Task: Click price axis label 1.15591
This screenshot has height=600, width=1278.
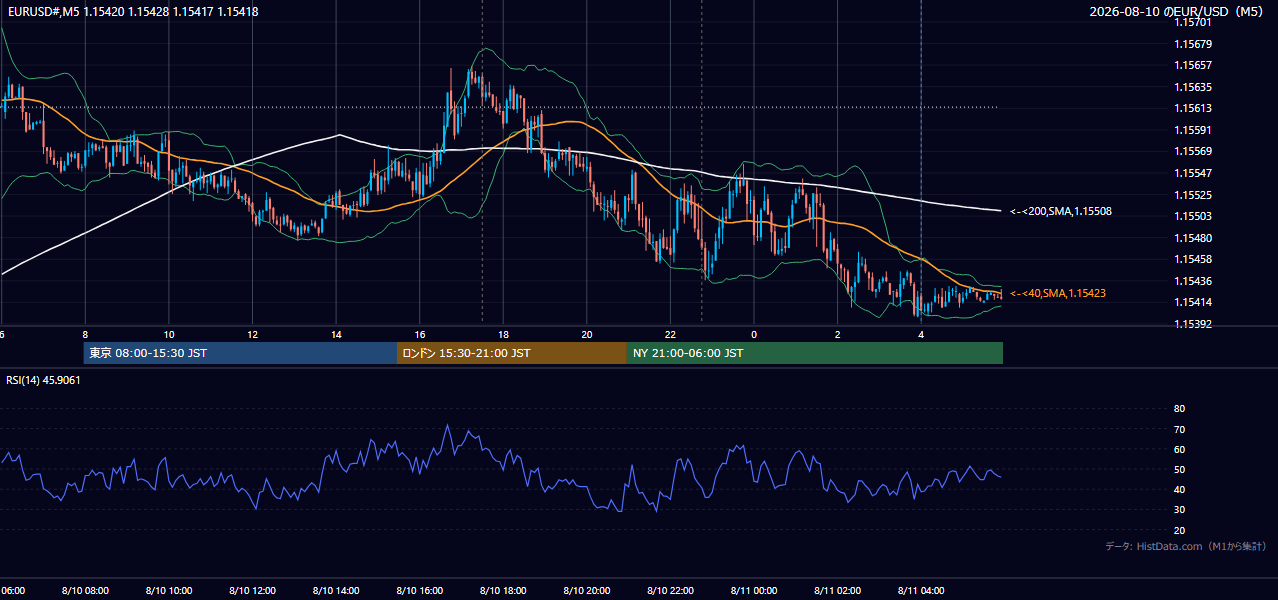Action: (1192, 130)
